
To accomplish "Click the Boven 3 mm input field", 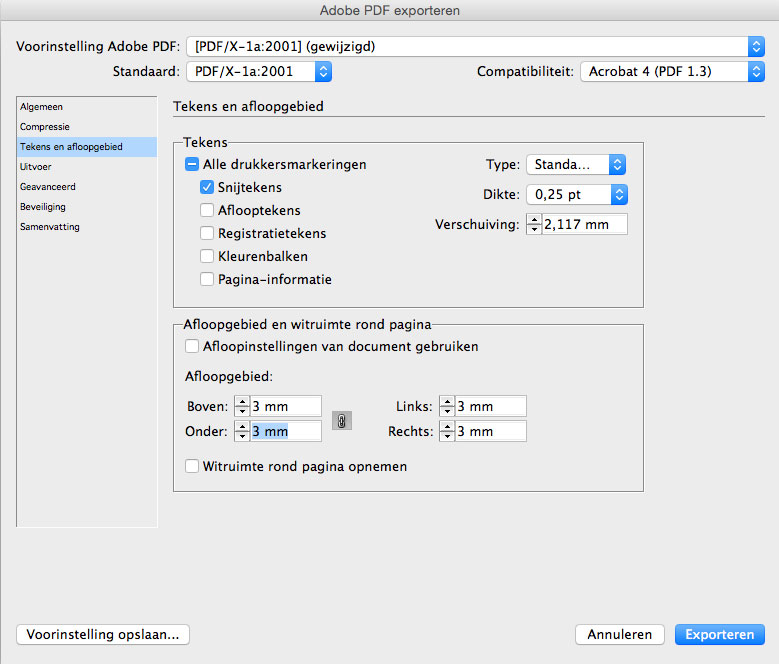I will click(286, 406).
